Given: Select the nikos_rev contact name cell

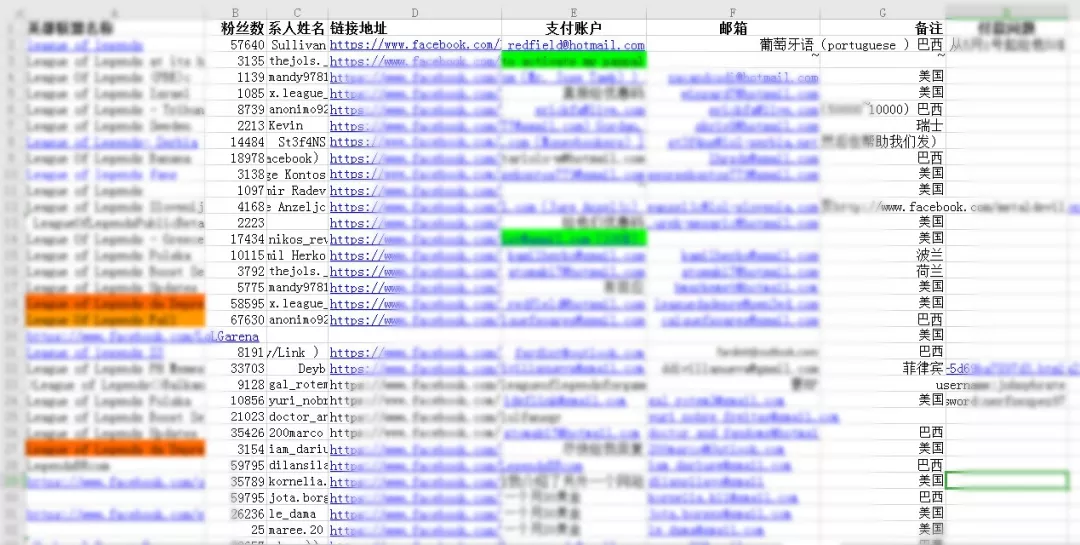Looking at the screenshot, I should (x=297, y=239).
